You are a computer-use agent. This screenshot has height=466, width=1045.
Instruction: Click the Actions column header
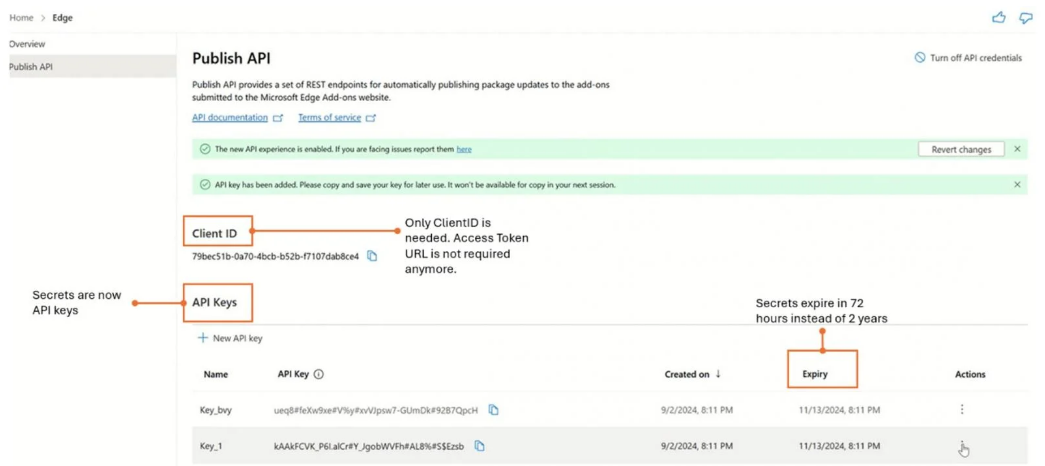[970, 375]
